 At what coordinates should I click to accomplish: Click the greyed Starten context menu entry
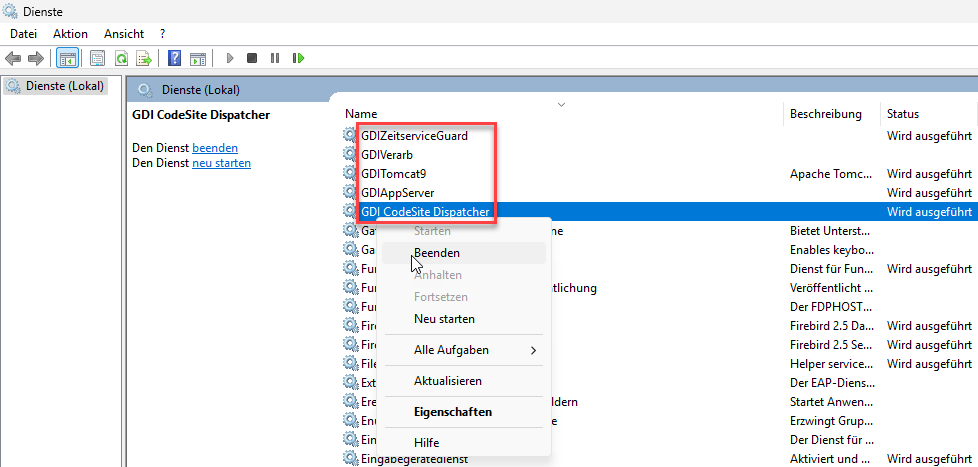[464, 231]
